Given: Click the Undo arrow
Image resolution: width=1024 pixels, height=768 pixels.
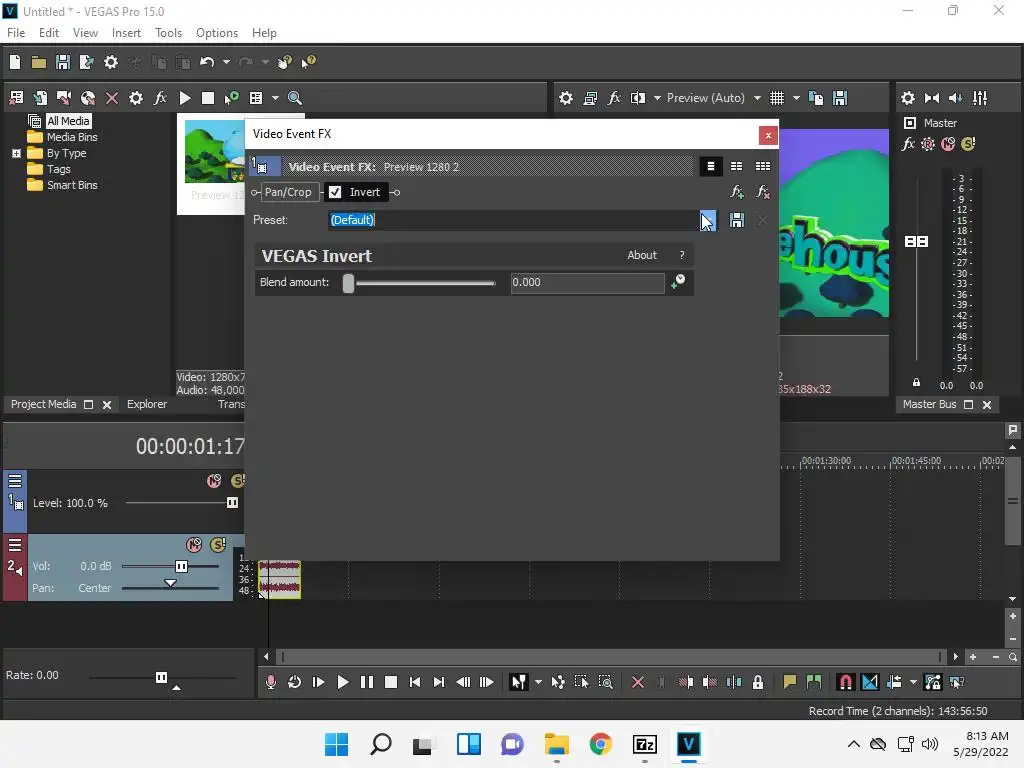Looking at the screenshot, I should (207, 62).
